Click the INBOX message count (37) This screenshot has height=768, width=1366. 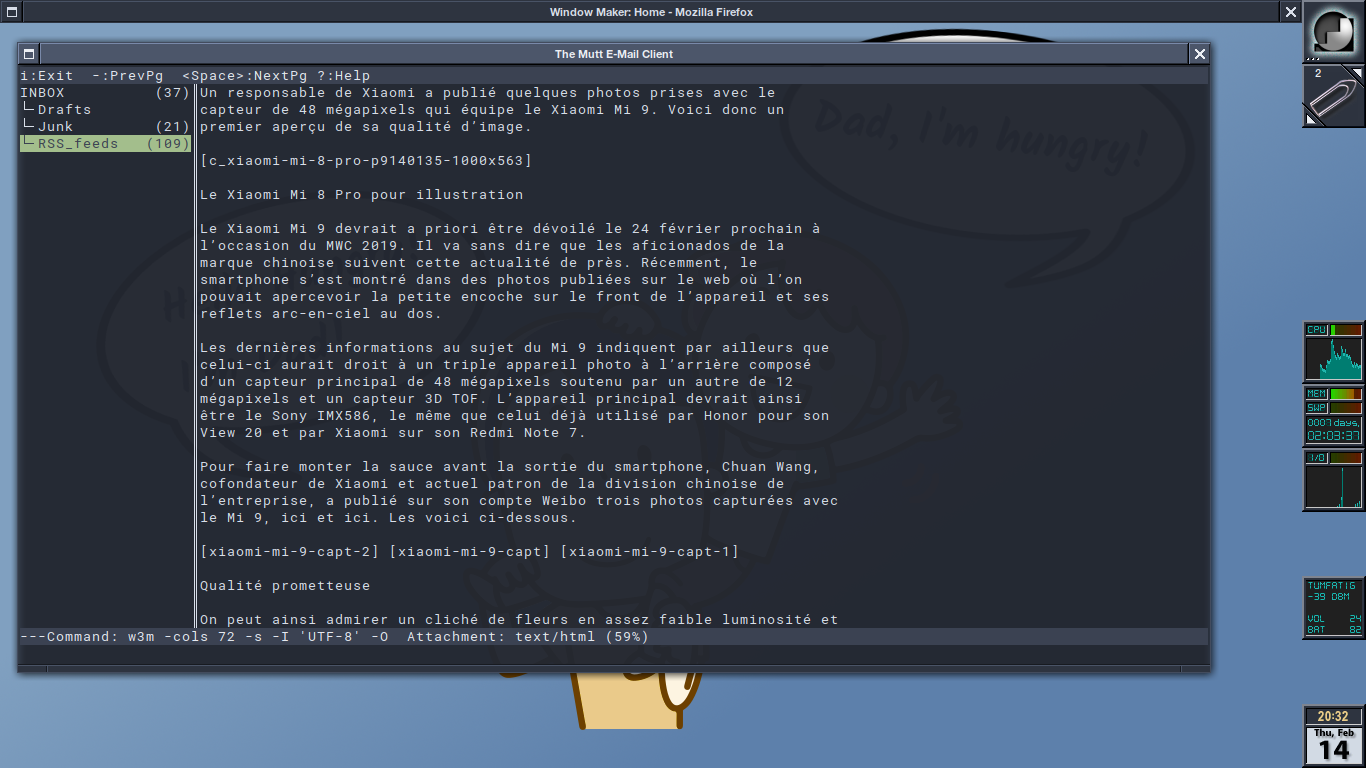(173, 93)
